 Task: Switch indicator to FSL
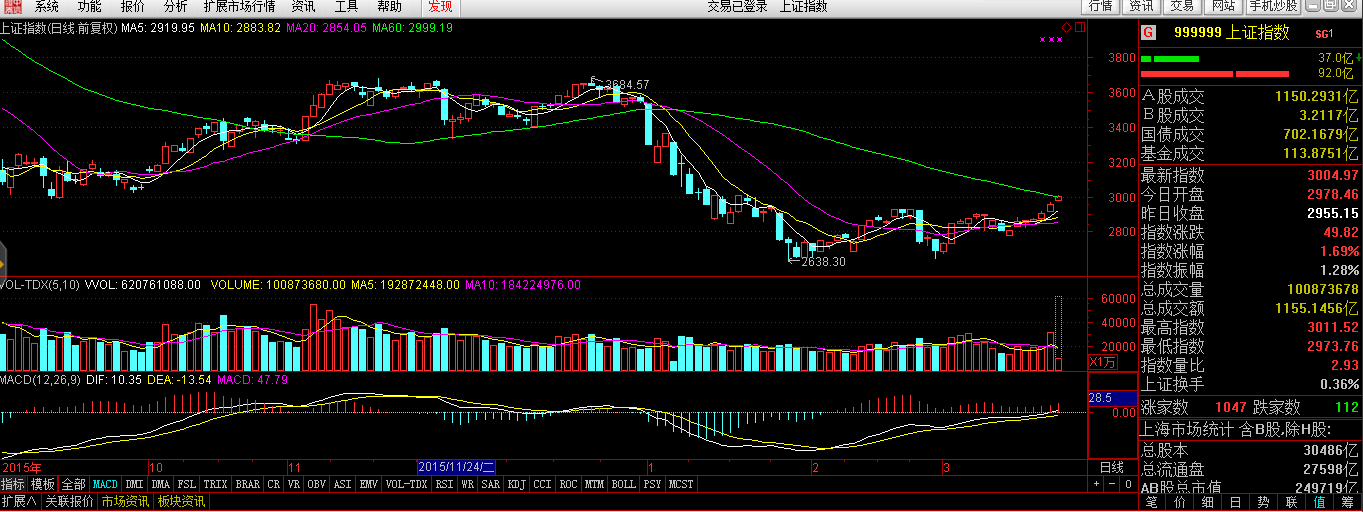coord(186,484)
